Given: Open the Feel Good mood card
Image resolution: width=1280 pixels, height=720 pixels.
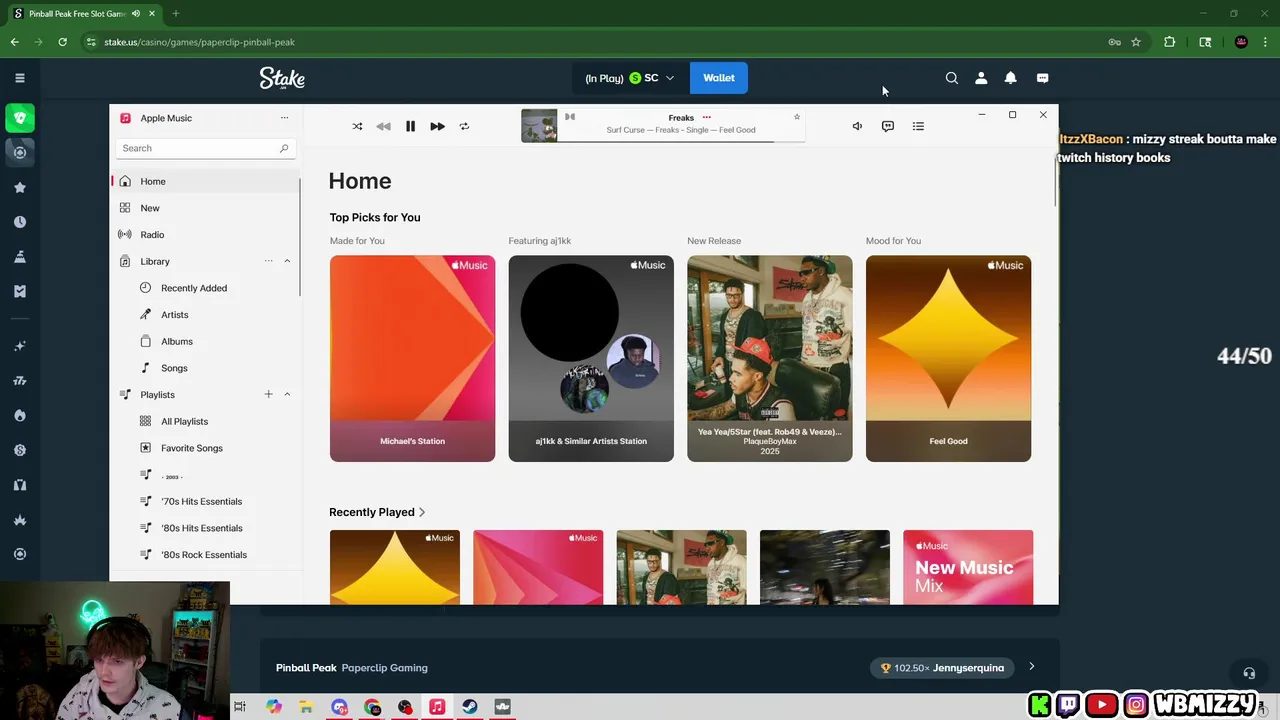Looking at the screenshot, I should (948, 358).
